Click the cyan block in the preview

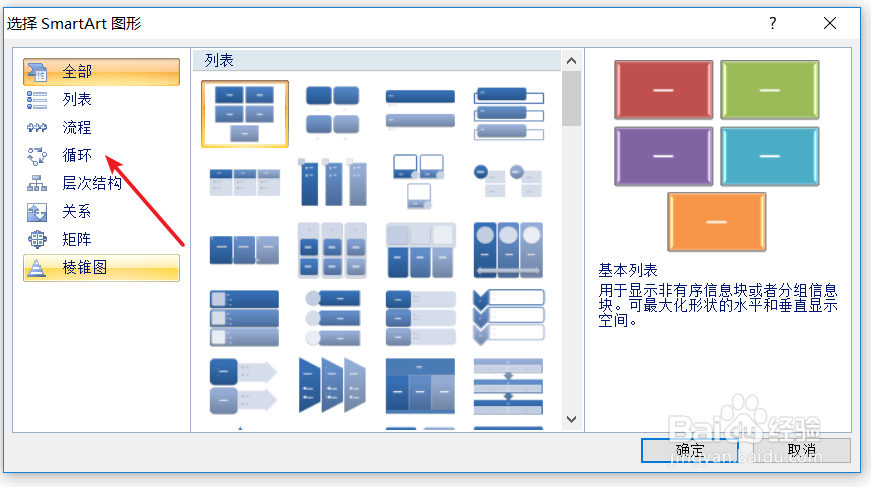point(770,156)
